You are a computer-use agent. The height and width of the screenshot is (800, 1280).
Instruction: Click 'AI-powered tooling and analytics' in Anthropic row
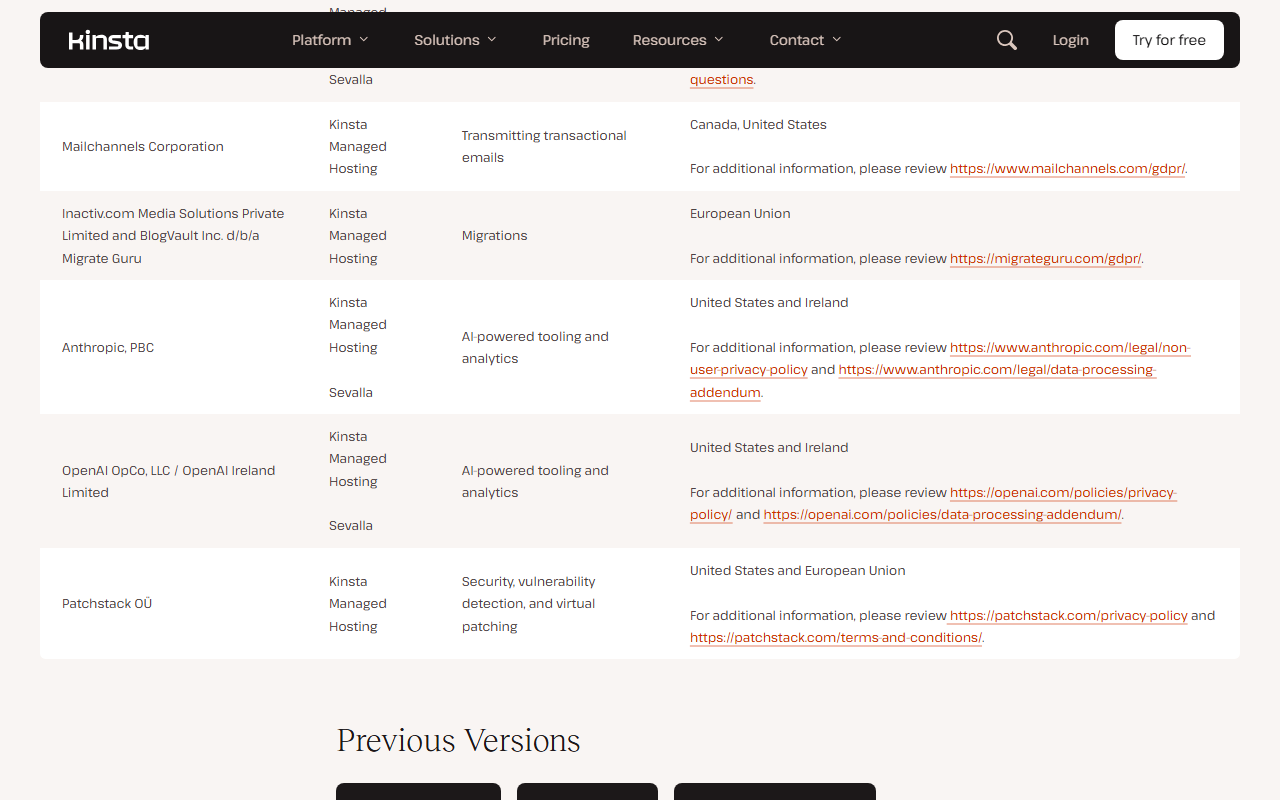point(535,348)
